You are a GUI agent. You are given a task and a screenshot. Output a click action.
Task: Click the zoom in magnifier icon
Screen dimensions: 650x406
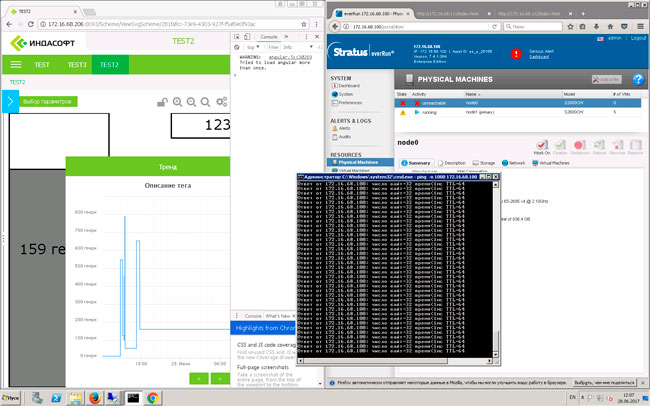pyautogui.click(x=177, y=102)
